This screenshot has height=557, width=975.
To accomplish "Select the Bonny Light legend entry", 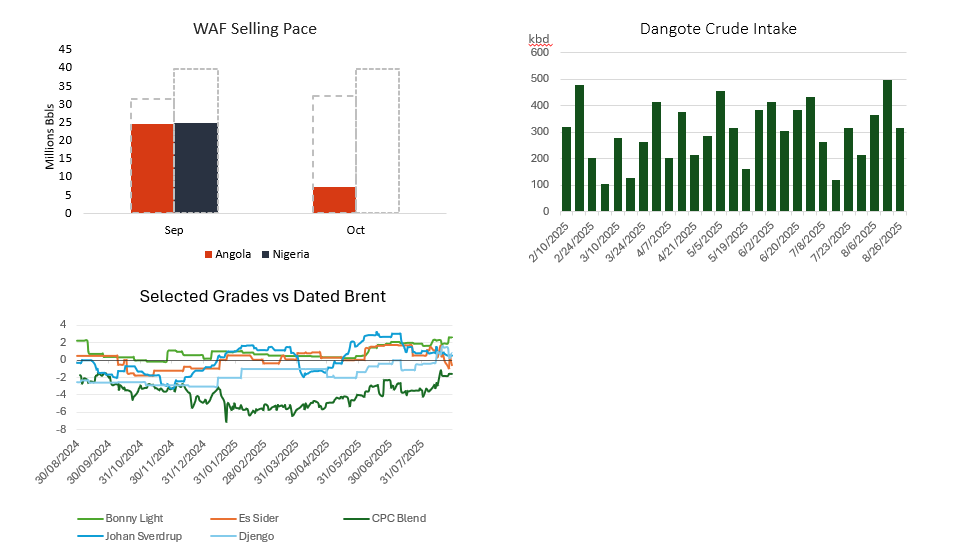I will coord(120,518).
